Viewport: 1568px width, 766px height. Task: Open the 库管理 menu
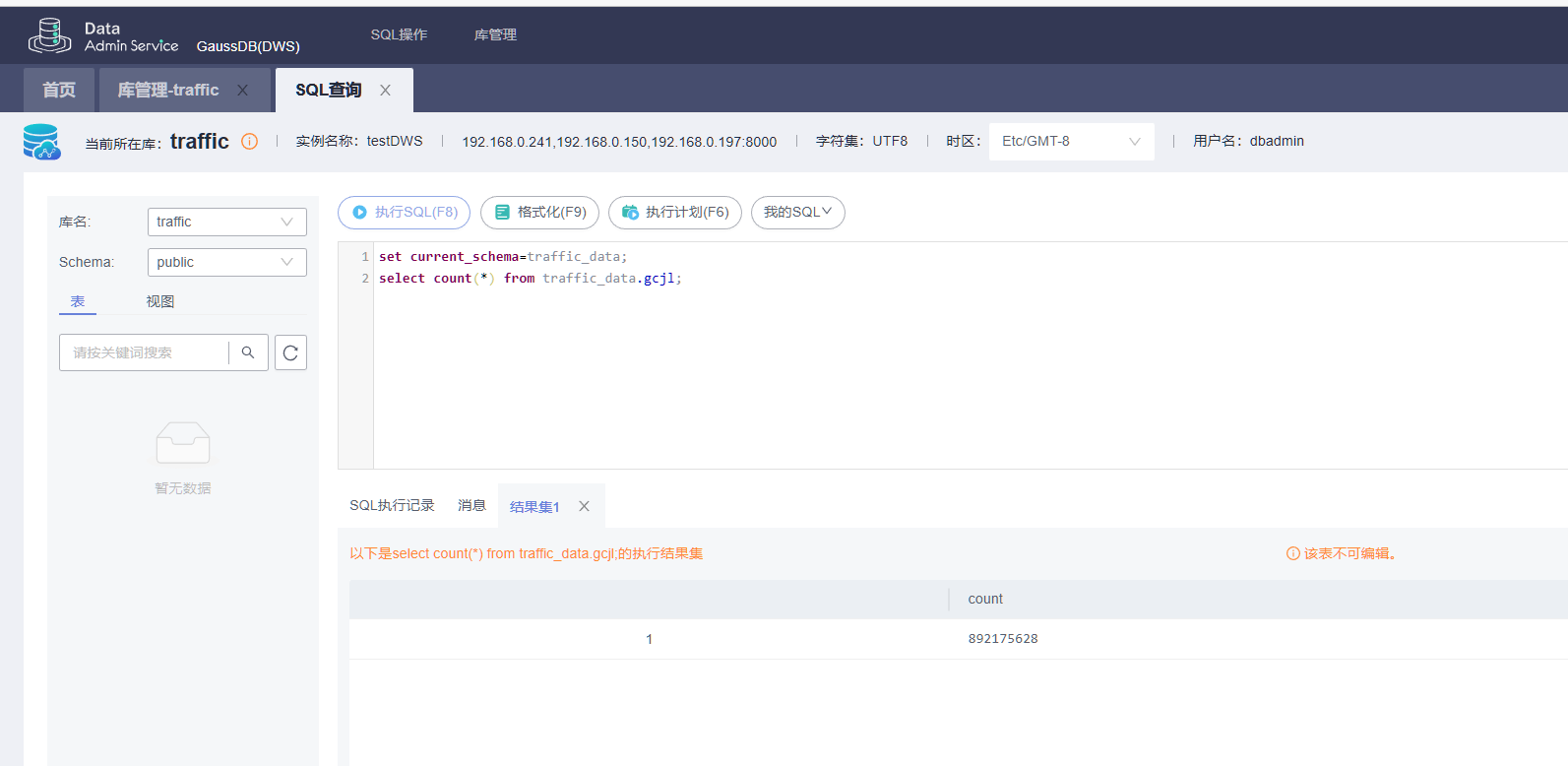point(495,34)
